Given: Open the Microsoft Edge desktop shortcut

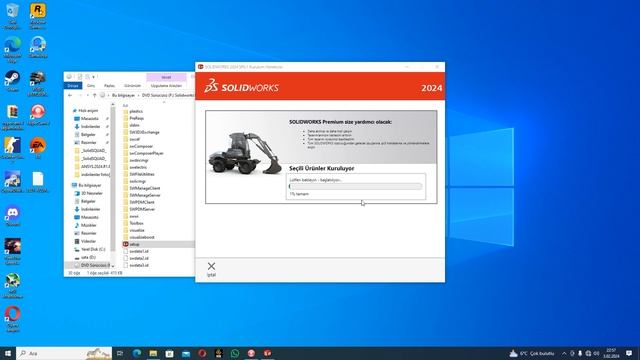Looking at the screenshot, I should [13, 49].
